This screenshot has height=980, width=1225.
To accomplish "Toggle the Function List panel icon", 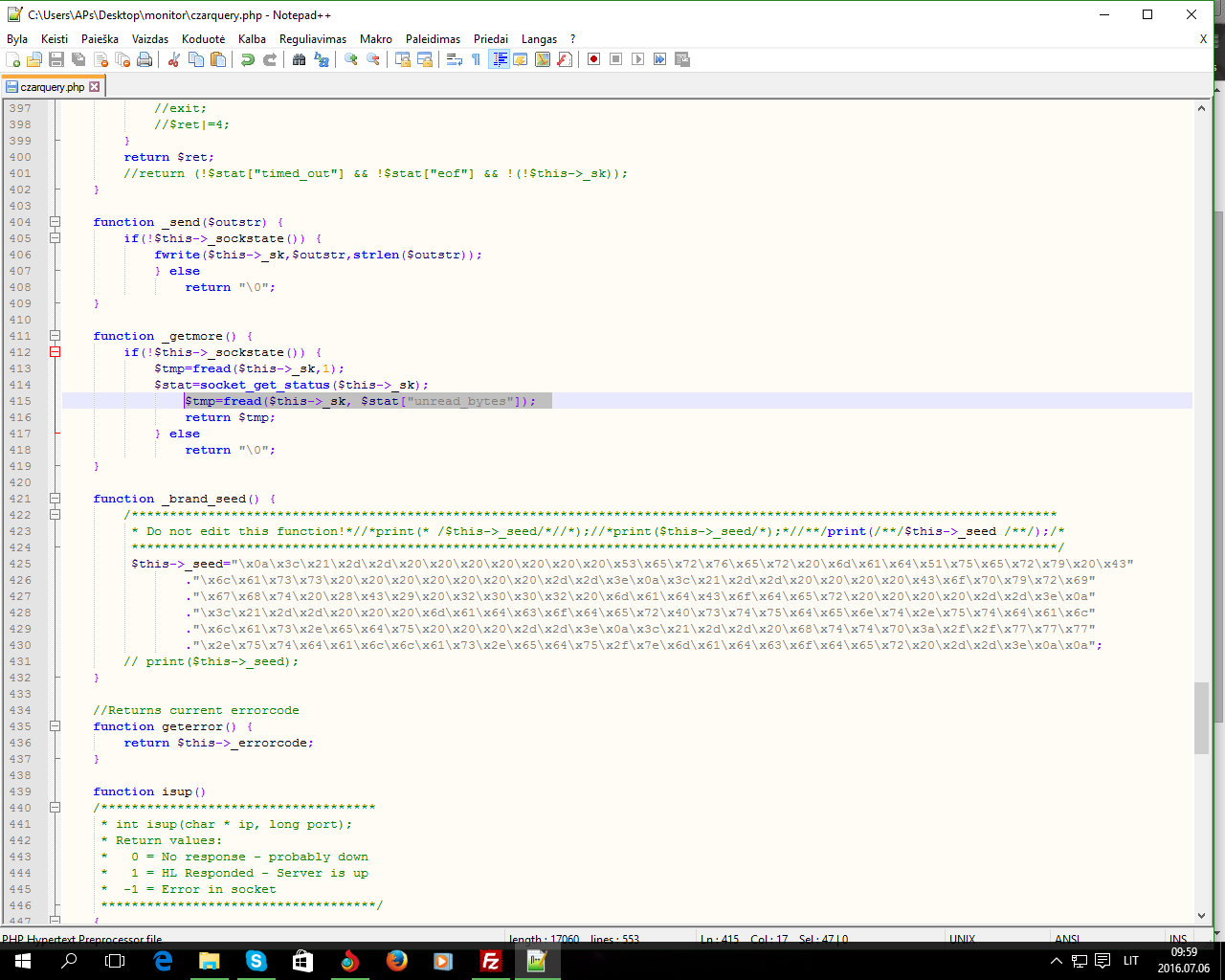I will (x=565, y=59).
